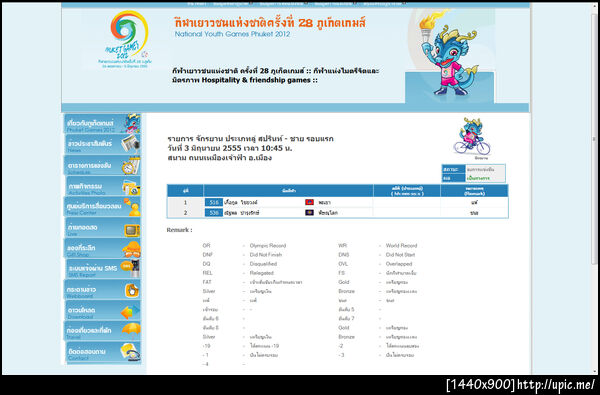Open the Contact item with telephone icon
This screenshot has height=395, width=600.
coord(102,352)
